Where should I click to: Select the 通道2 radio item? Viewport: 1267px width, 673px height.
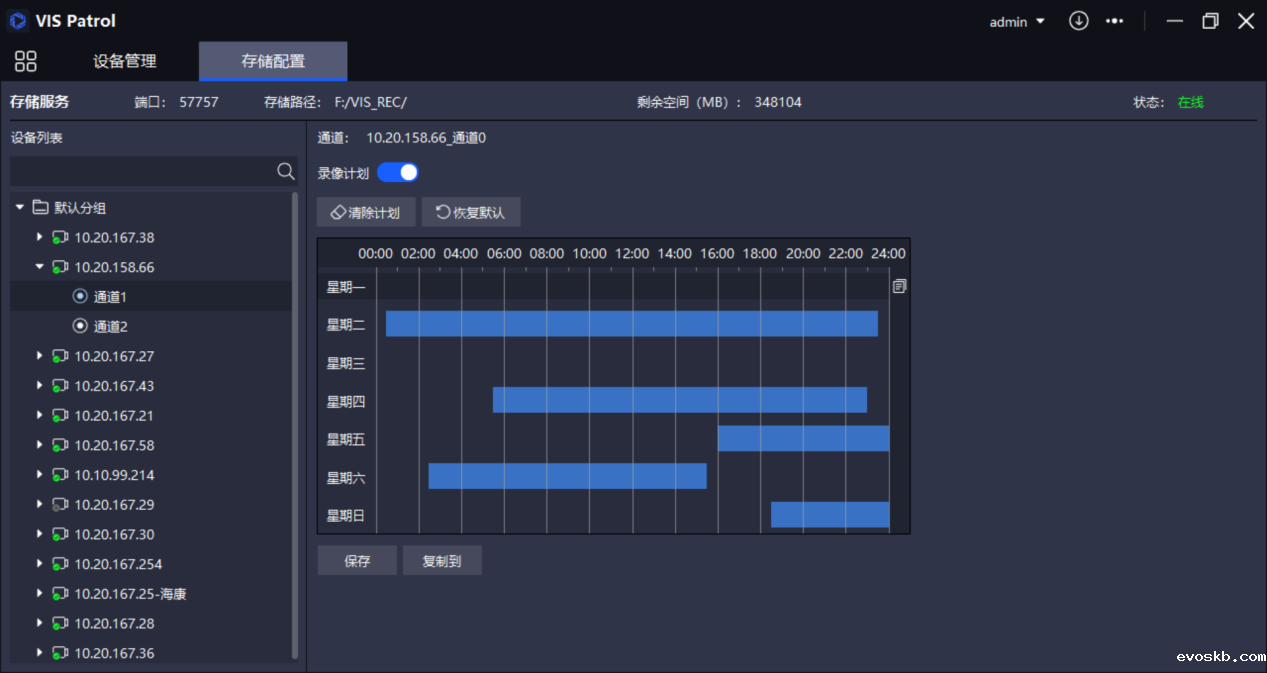point(81,326)
